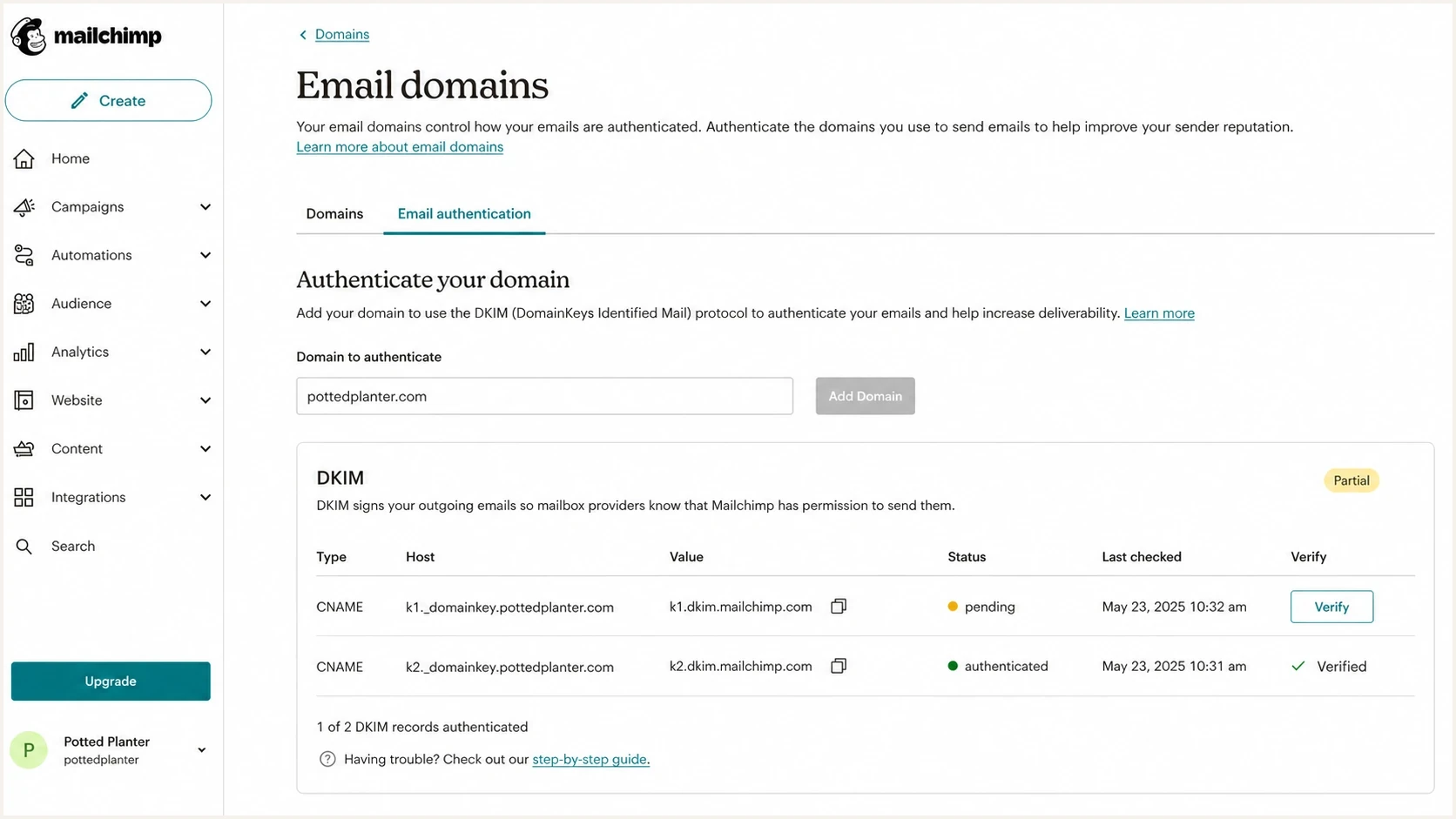Click the Value column header
The width and height of the screenshot is (1456, 819).
coord(686,557)
